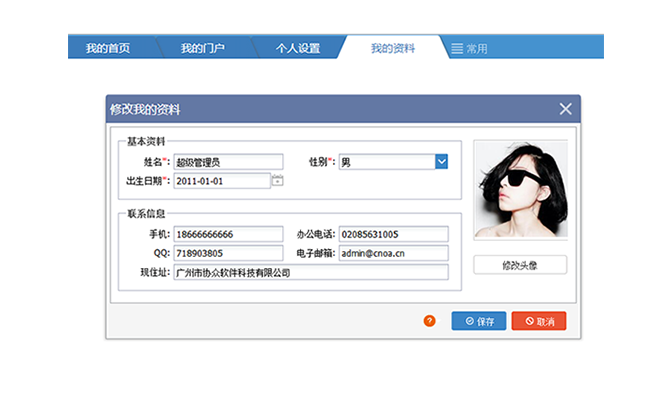Open the 常用 hamburger menu
This screenshot has width=670, height=412.
click(x=469, y=48)
